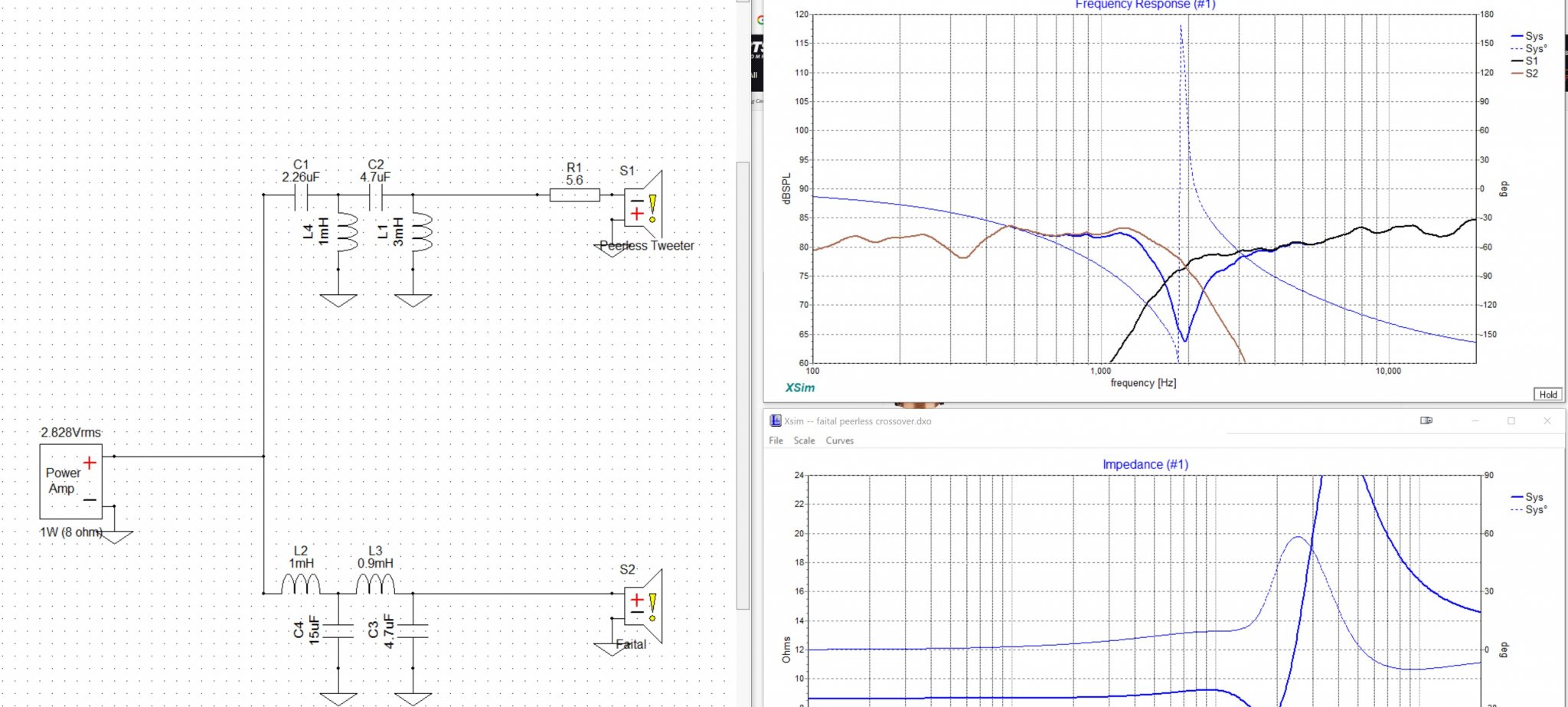Image resolution: width=1568 pixels, height=707 pixels.
Task: Click the Hold button on frequency response graph
Action: tap(1548, 394)
